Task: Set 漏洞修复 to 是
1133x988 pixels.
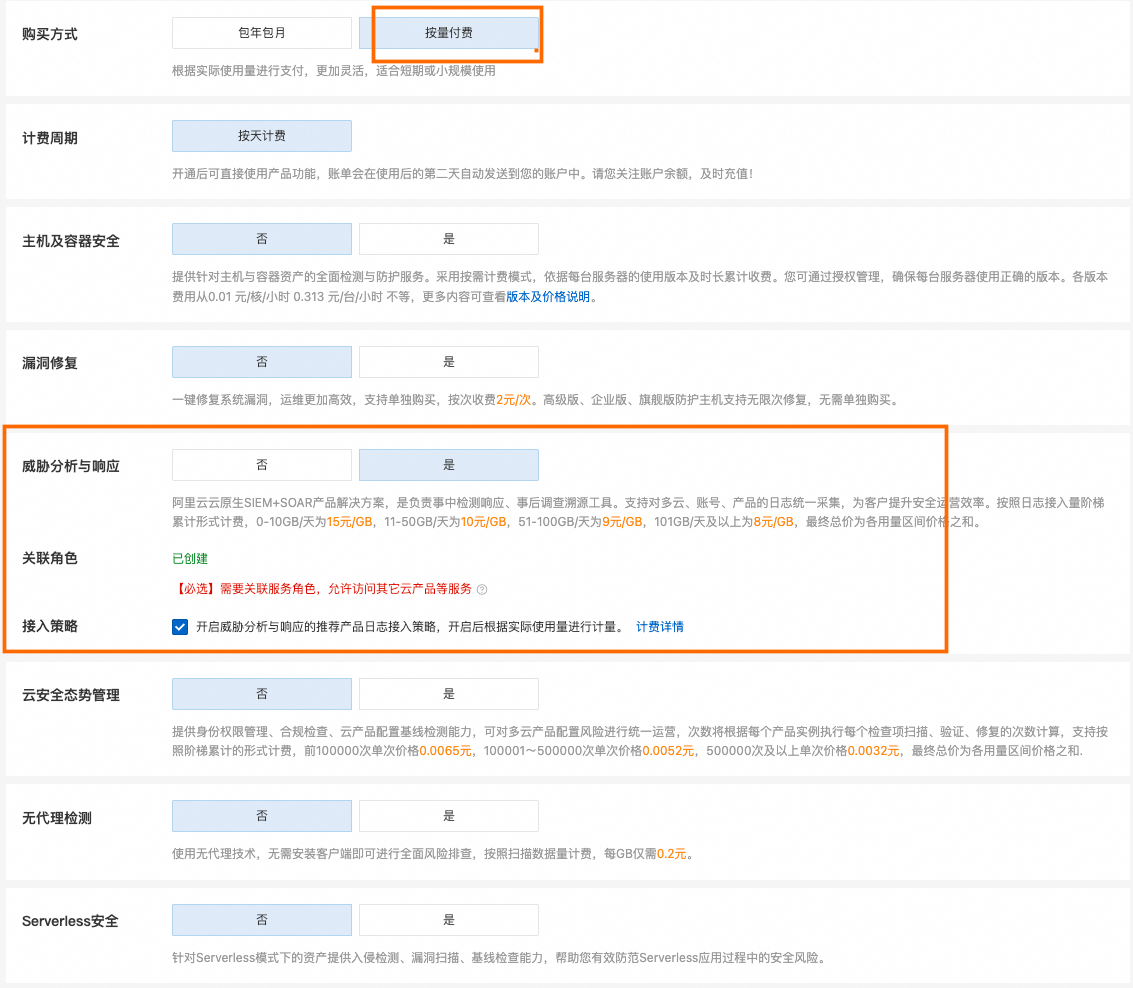Action: pyautogui.click(x=449, y=362)
